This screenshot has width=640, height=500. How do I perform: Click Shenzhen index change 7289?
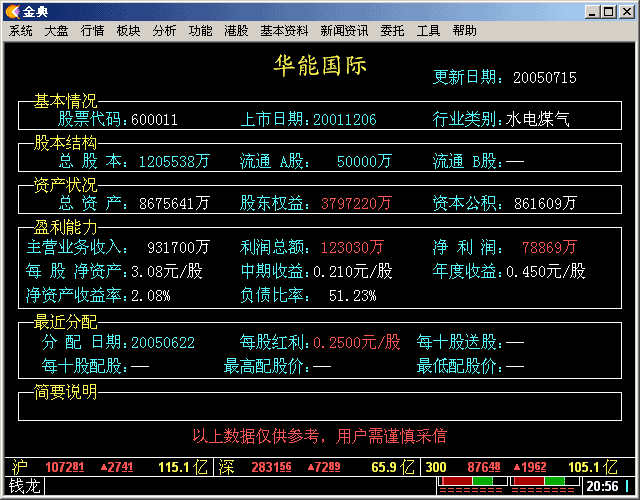pyautogui.click(x=324, y=467)
